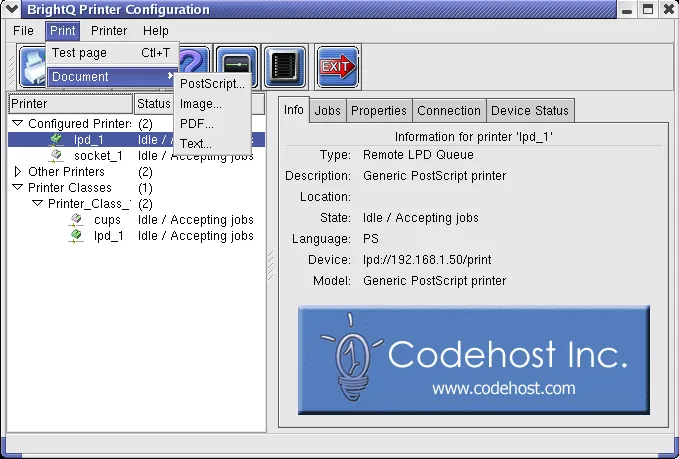Select the Configured Printers tree label
This screenshot has height=459, width=679.
pyautogui.click(x=80, y=124)
